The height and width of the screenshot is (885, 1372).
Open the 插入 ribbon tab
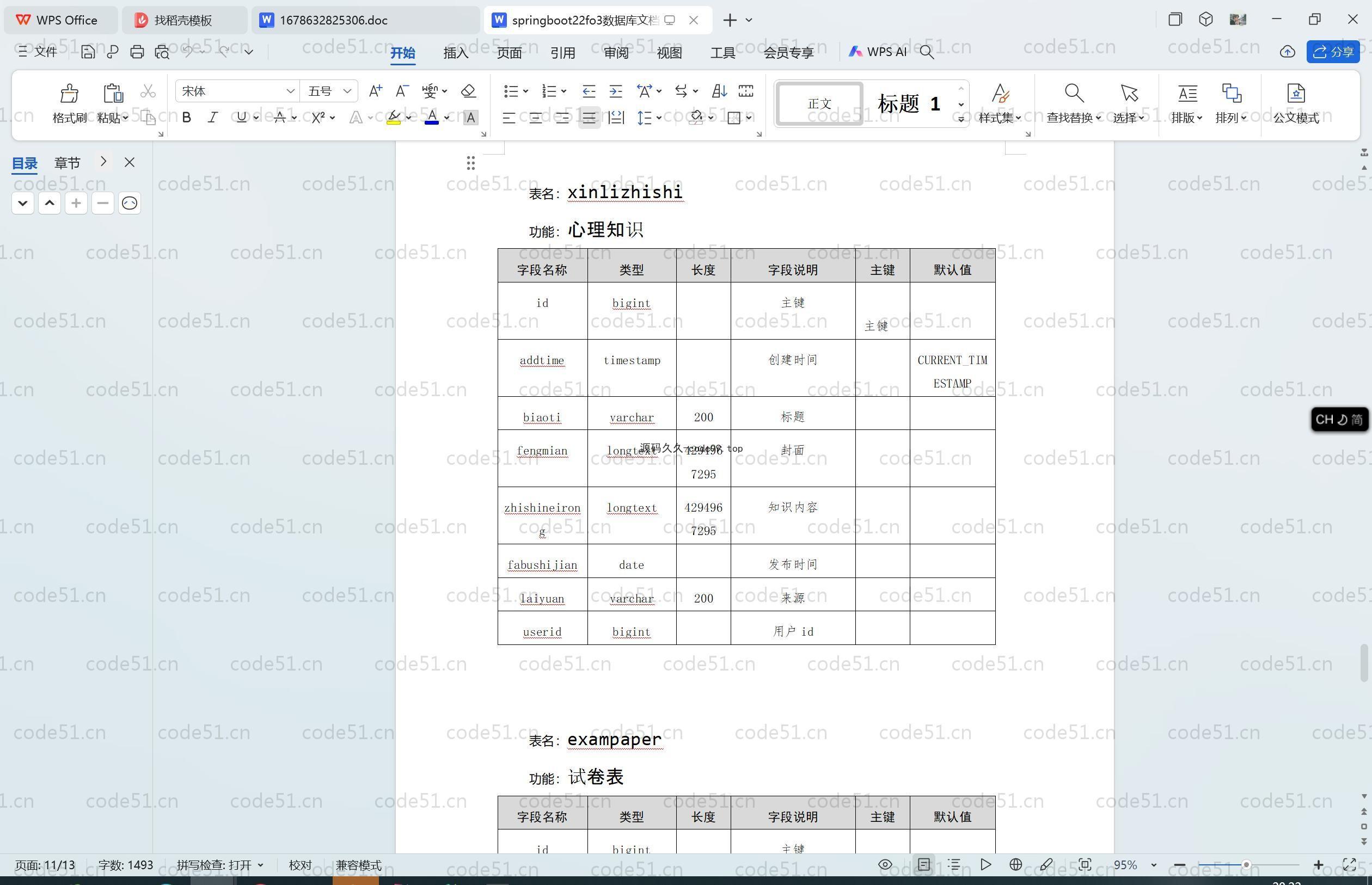[x=456, y=52]
